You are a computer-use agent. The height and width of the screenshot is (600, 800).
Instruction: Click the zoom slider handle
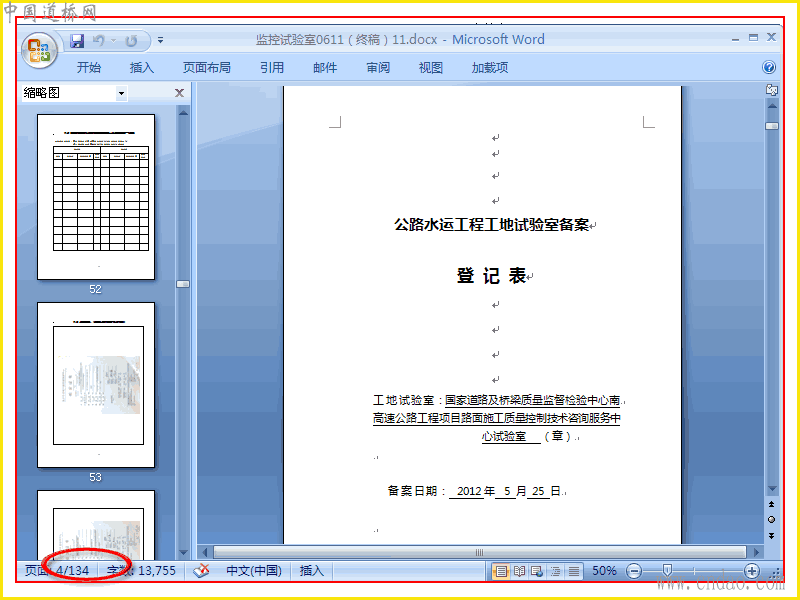(667, 570)
